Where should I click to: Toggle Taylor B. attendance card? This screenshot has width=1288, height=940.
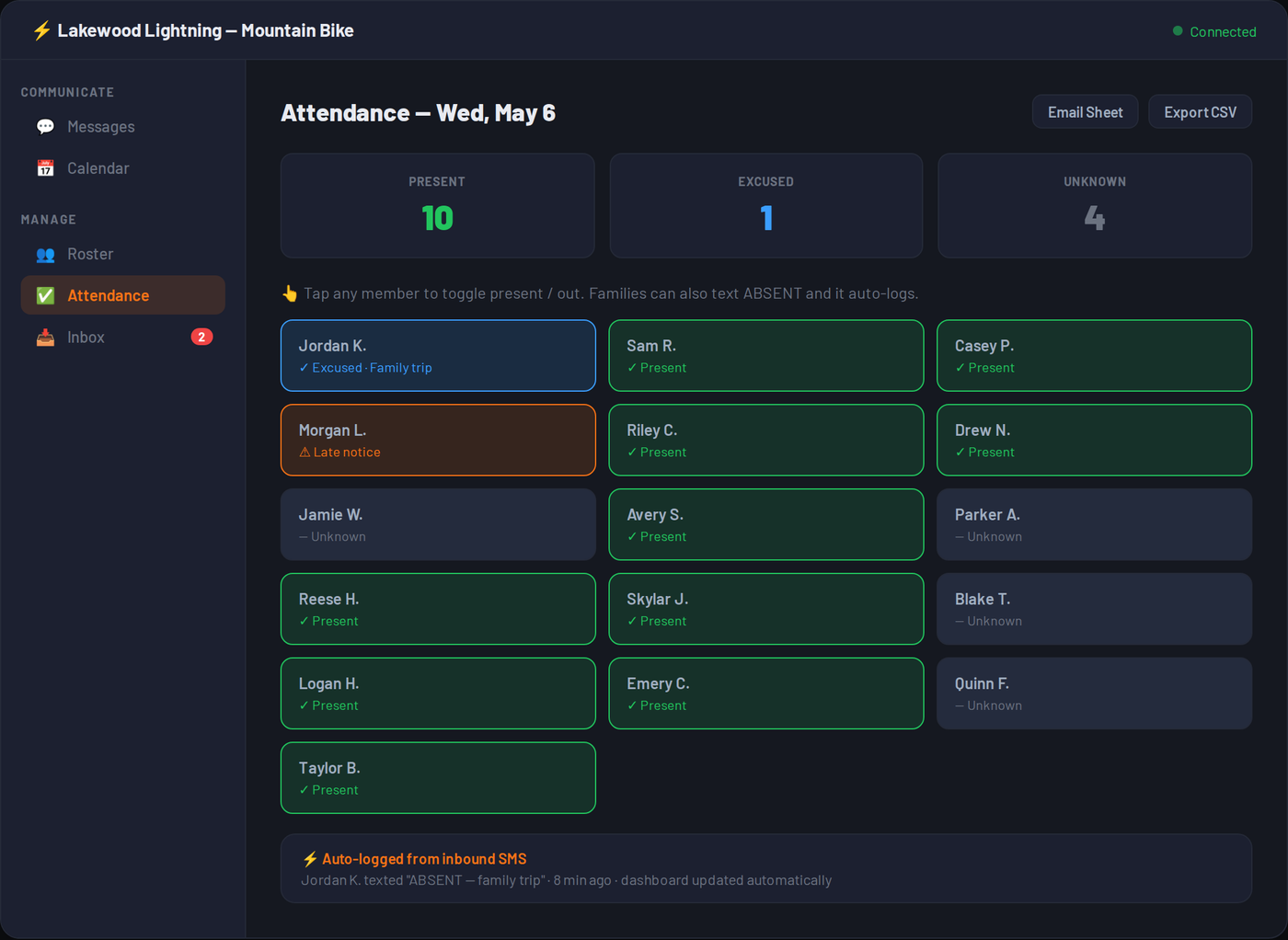pyautogui.click(x=438, y=778)
